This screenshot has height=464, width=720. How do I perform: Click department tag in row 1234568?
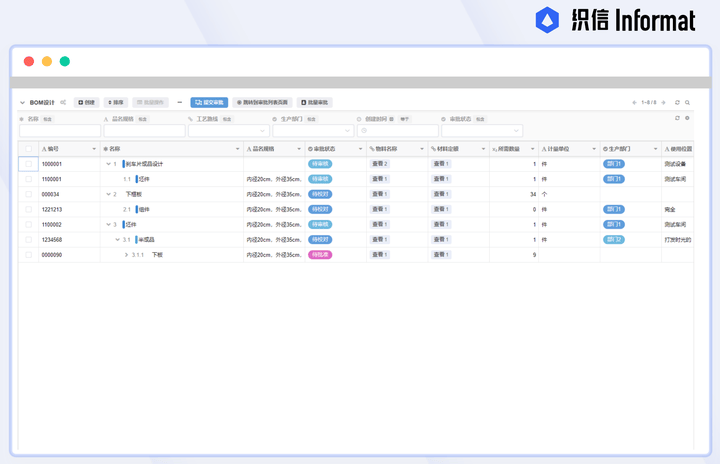pyautogui.click(x=614, y=240)
